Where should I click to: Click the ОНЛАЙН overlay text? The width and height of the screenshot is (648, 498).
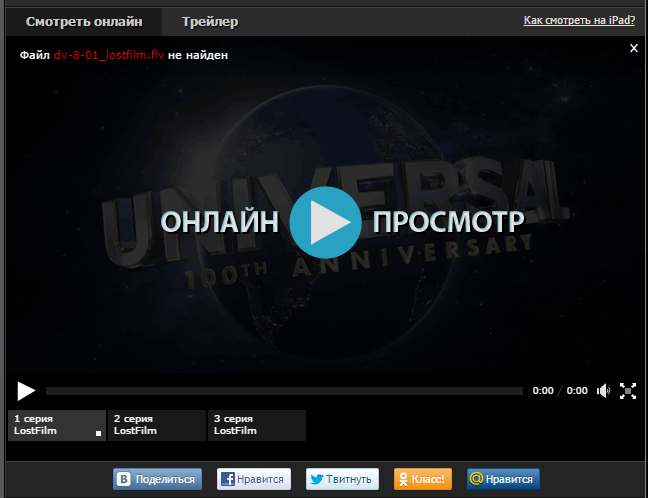[x=219, y=222]
